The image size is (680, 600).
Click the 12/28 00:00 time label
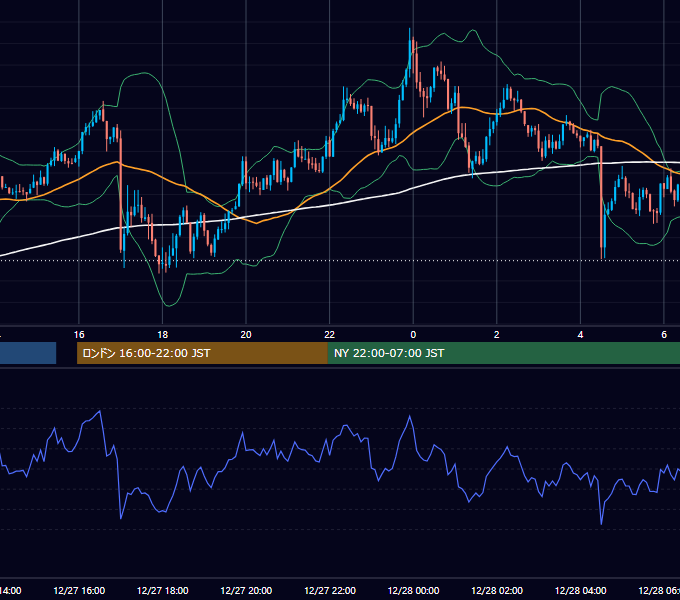coord(413,590)
